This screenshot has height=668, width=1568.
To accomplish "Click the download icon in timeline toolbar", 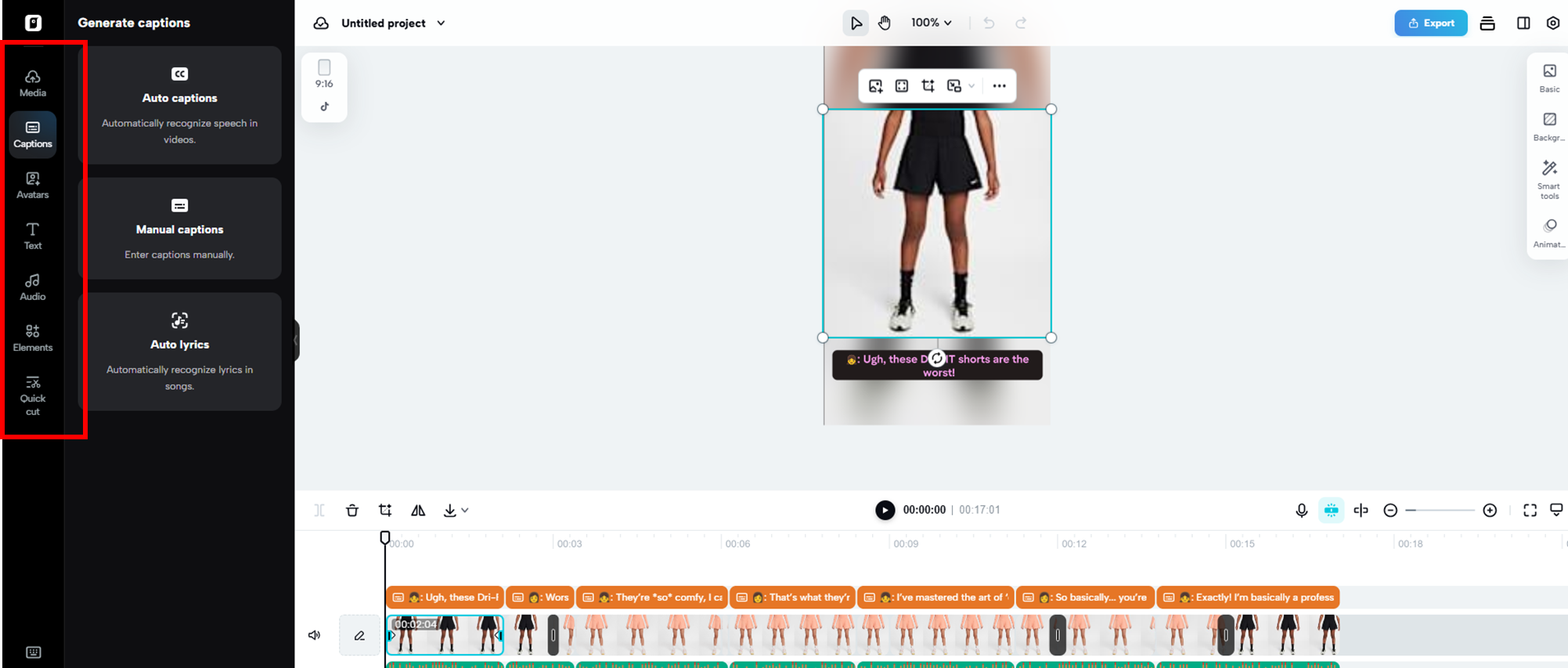I will click(x=449, y=511).
